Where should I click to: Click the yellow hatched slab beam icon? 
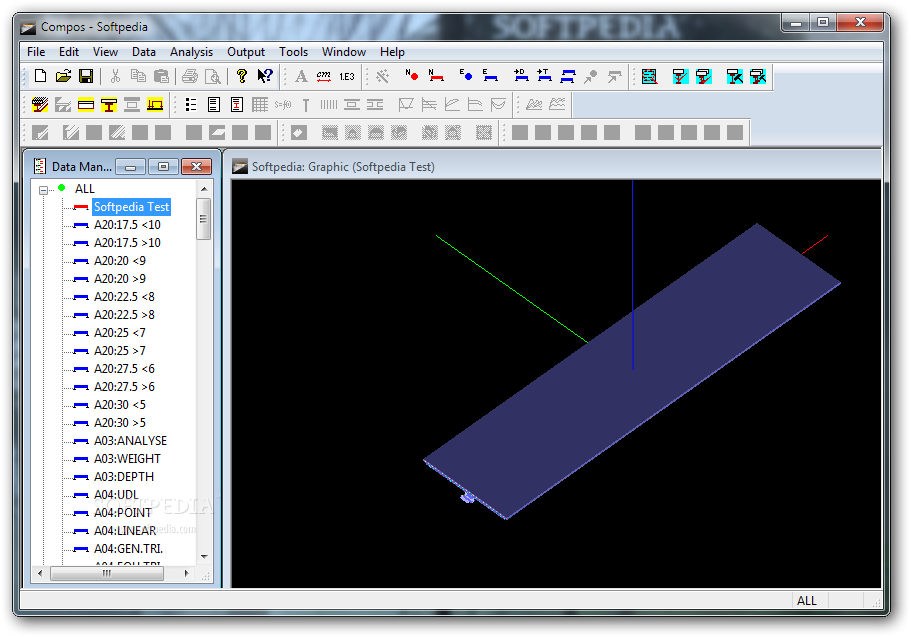[x=40, y=105]
